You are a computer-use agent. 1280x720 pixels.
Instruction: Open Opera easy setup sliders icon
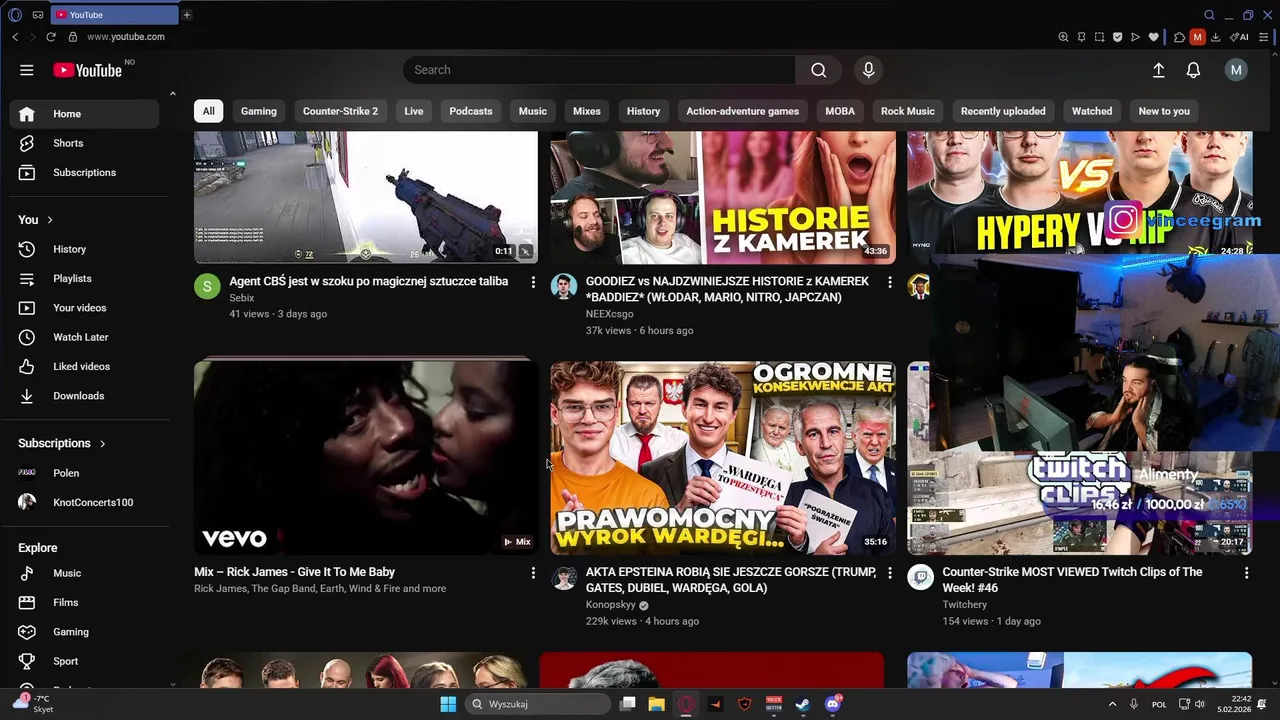pos(1262,37)
